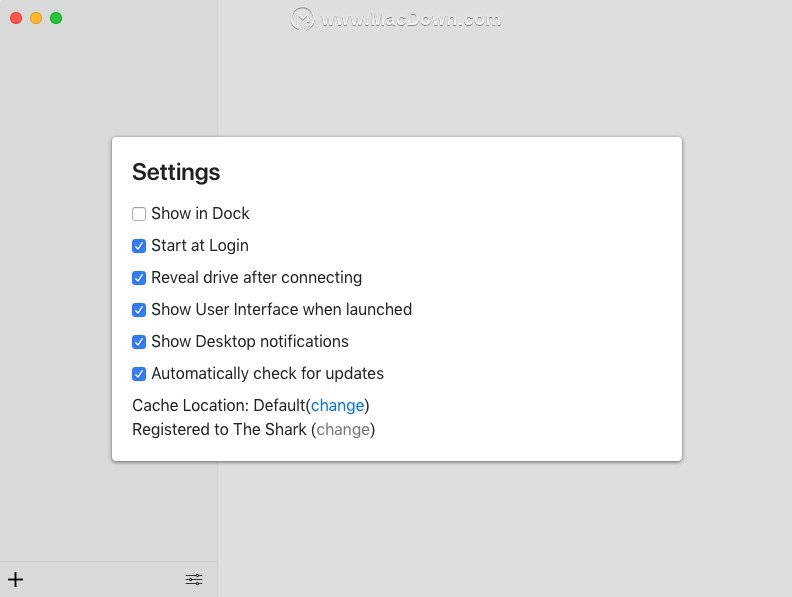Add a new connection with plus icon

pyautogui.click(x=16, y=579)
